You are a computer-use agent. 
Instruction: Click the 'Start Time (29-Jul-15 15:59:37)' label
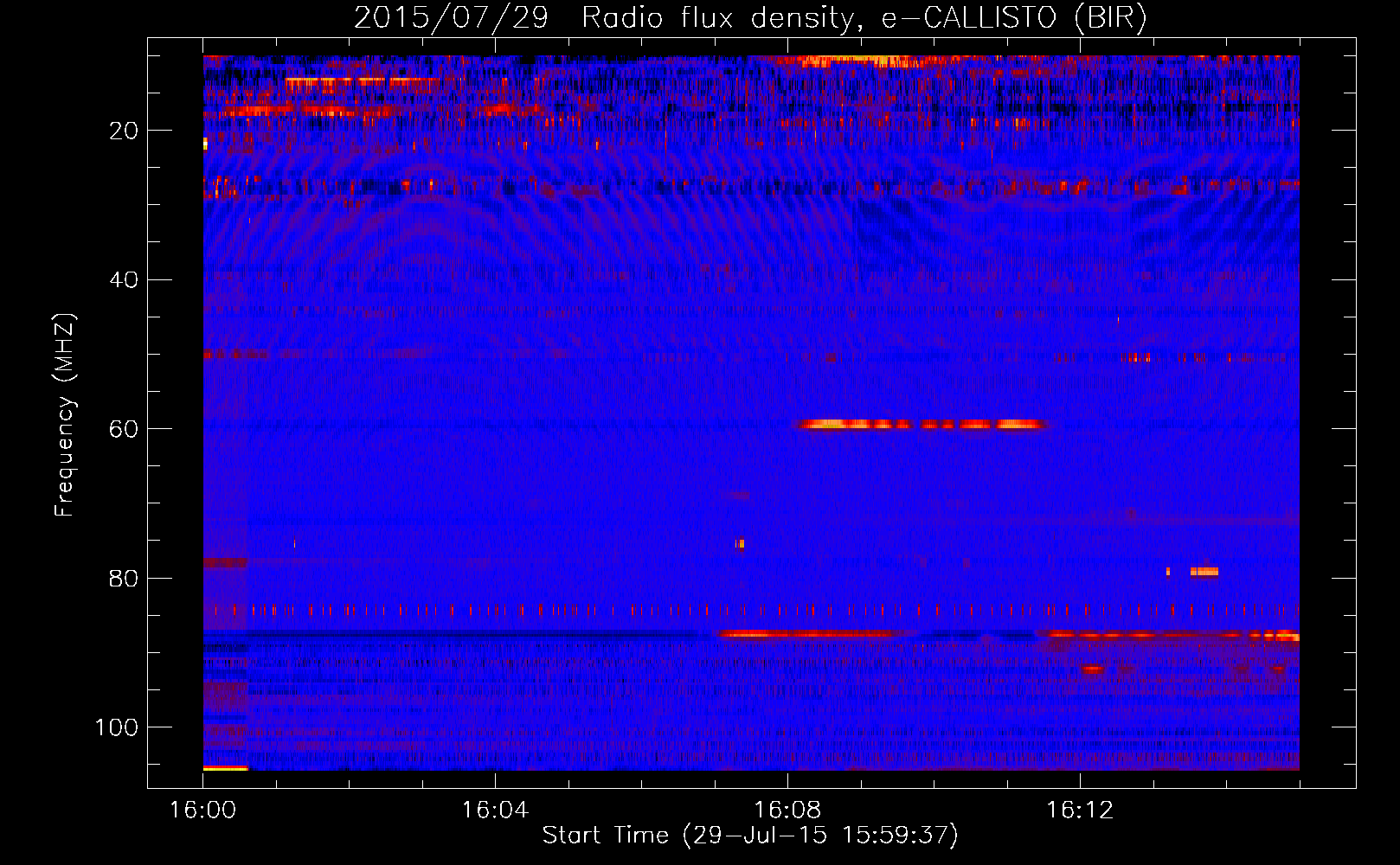coord(750,836)
